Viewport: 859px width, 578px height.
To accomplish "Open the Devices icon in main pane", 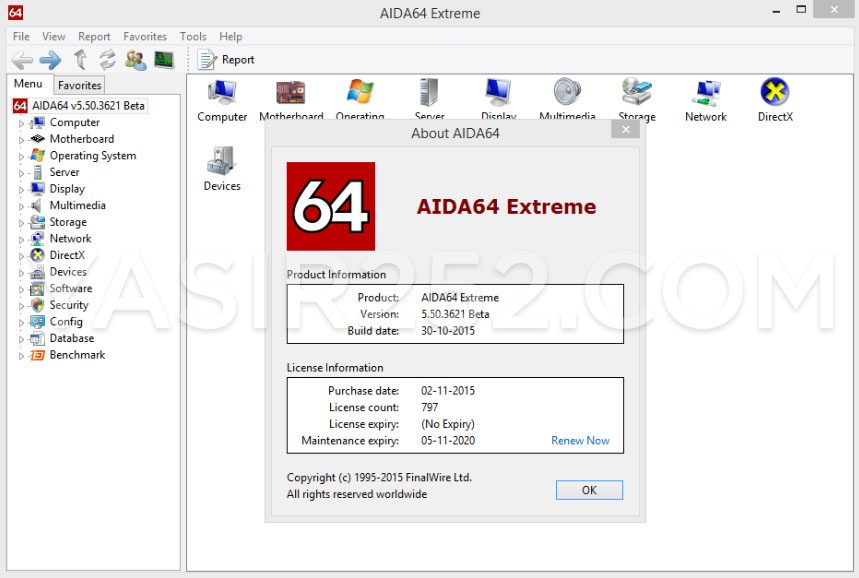I will (221, 161).
